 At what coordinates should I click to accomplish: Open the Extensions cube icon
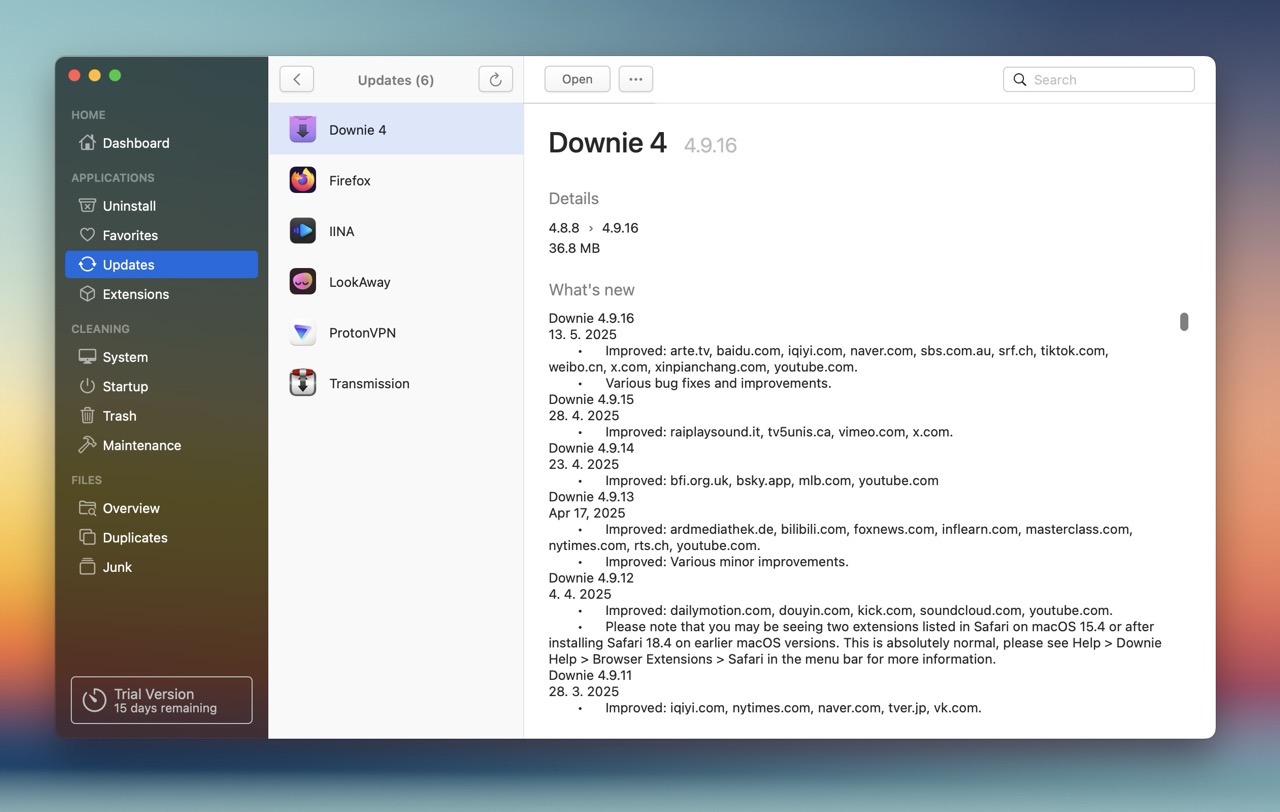[x=88, y=294]
